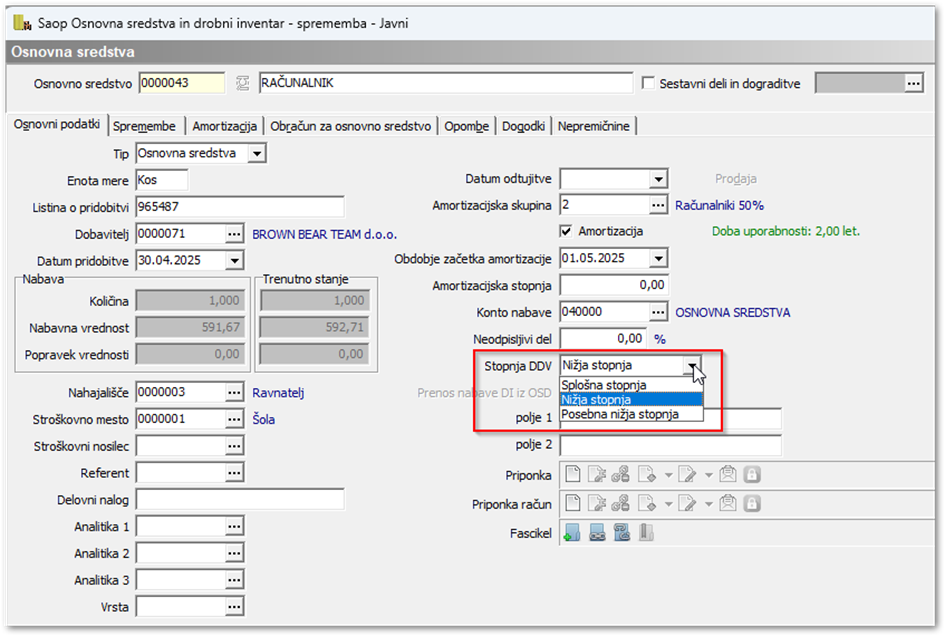This screenshot has width=945, height=636.
Task: Click into the Delovni nalog input field
Action: (240, 499)
